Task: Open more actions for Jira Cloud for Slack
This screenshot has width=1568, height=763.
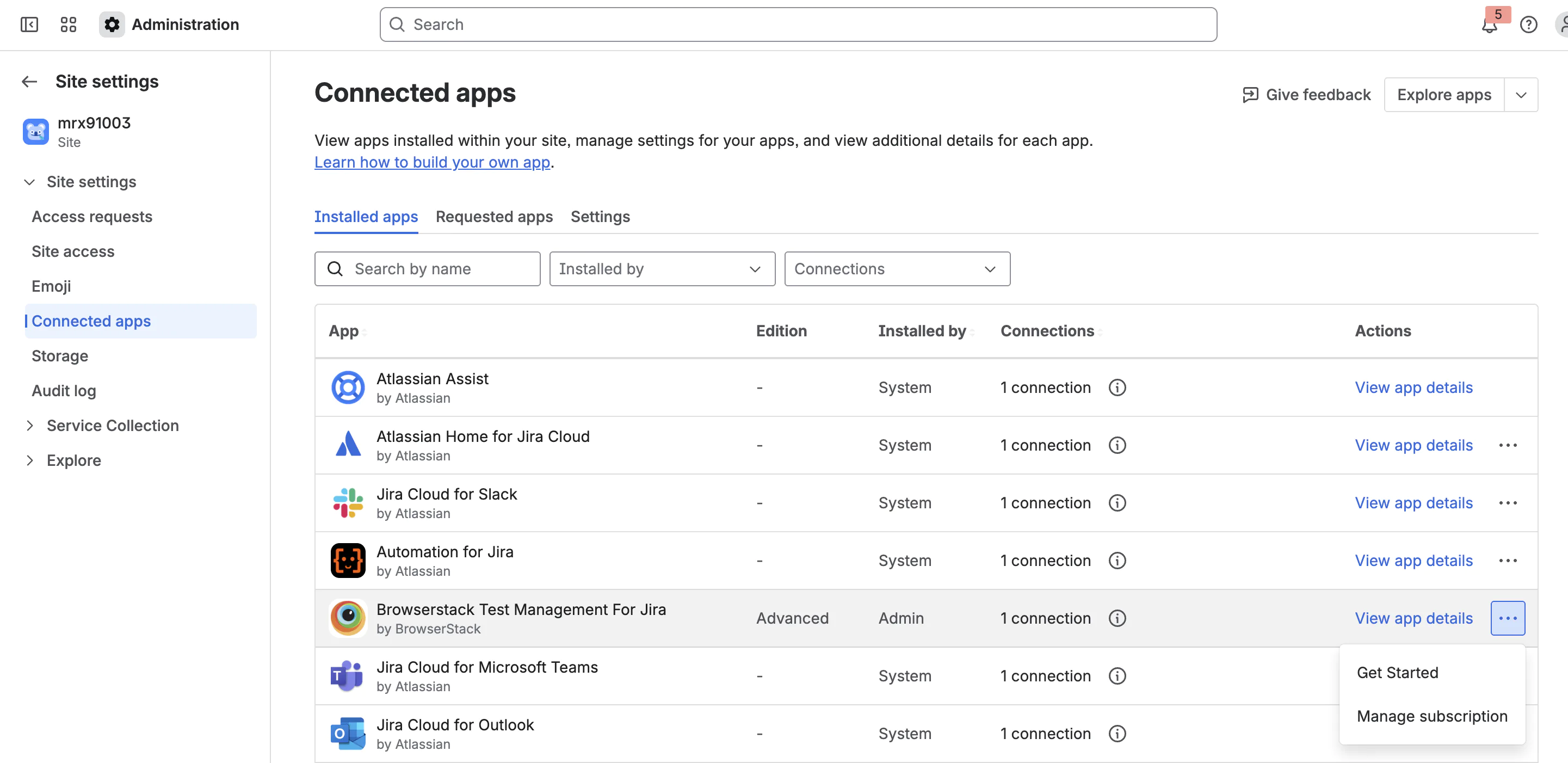Action: [x=1507, y=503]
